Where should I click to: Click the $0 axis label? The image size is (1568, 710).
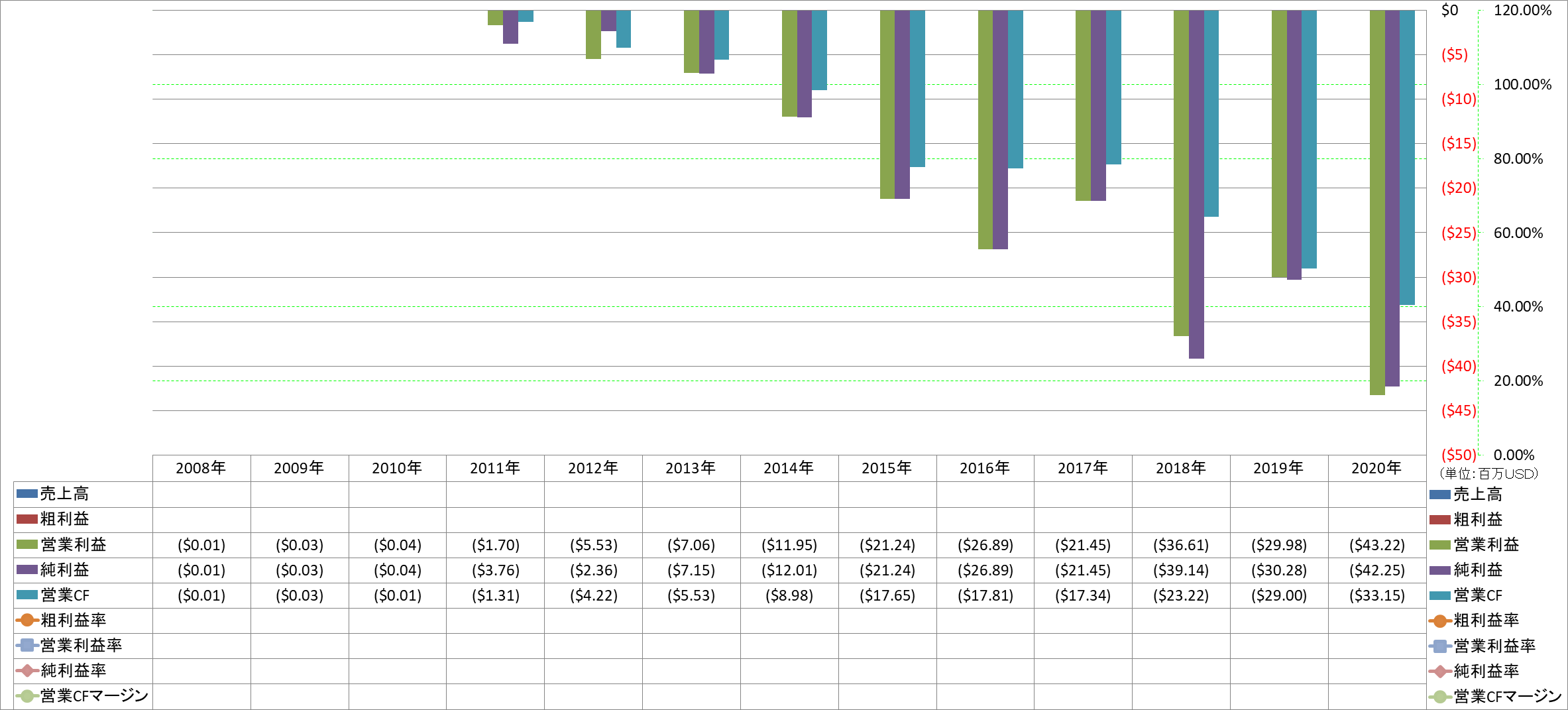(x=1449, y=10)
